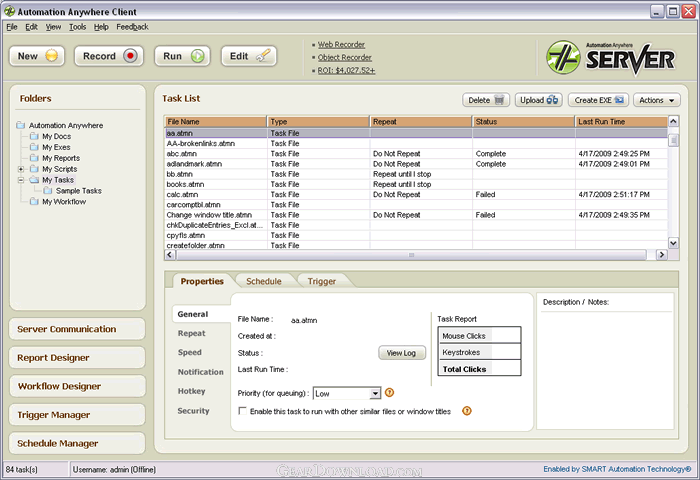Select the My Docs folder icon

tap(34, 136)
